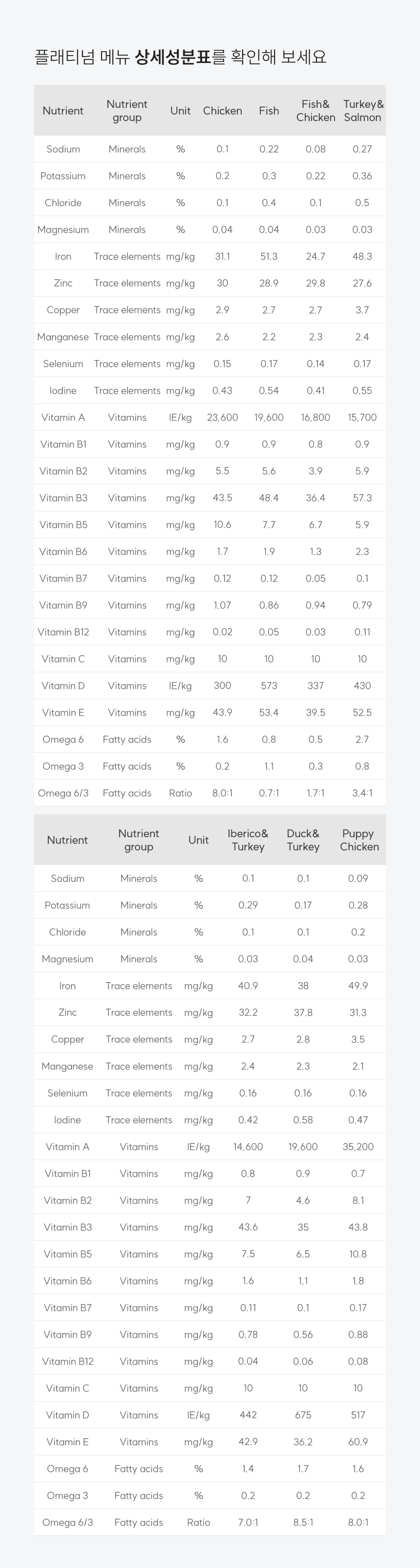Click the Iberico& Turkey column header
The image size is (420, 1568).
[x=248, y=840]
